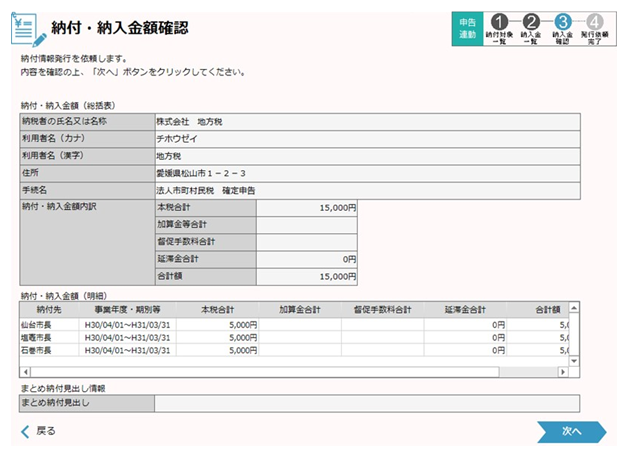The width and height of the screenshot is (630, 455).
Task: Click the 加算金合計 column header
Action: point(300,309)
